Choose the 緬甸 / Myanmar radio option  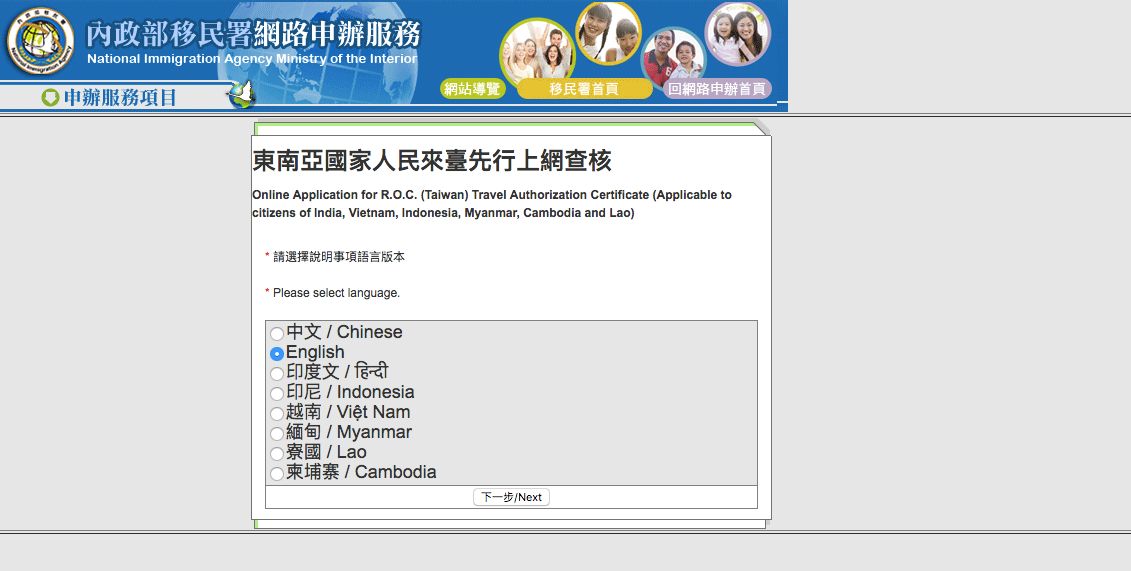[277, 434]
